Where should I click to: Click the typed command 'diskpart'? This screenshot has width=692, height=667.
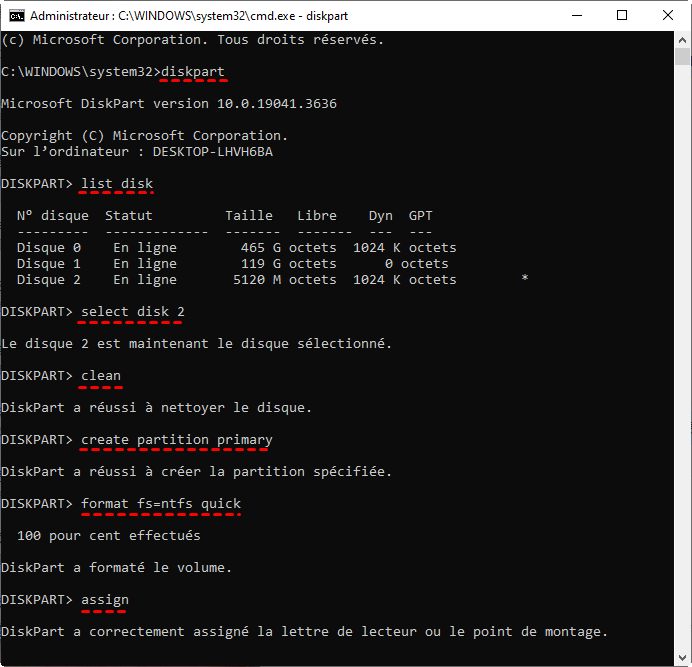pyautogui.click(x=193, y=72)
